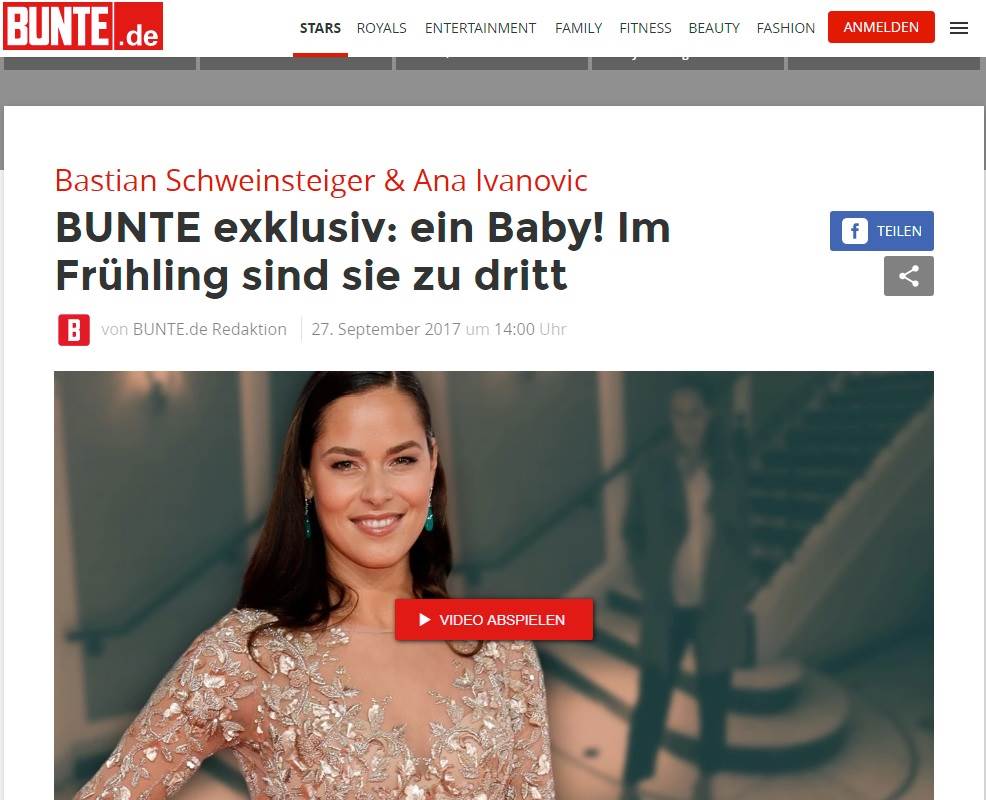Click the BUNTE.de logo
Viewport: 986px width, 800px height.
(x=83, y=26)
